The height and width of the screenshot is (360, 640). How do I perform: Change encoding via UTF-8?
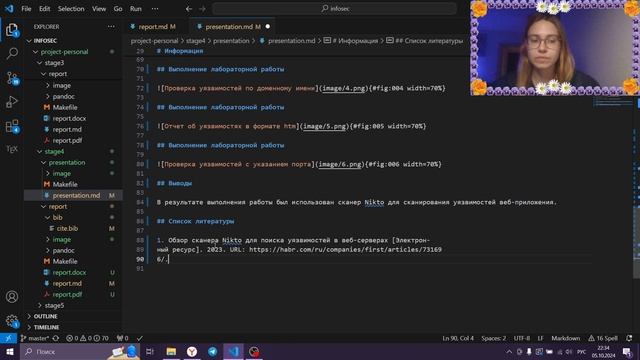coord(522,338)
